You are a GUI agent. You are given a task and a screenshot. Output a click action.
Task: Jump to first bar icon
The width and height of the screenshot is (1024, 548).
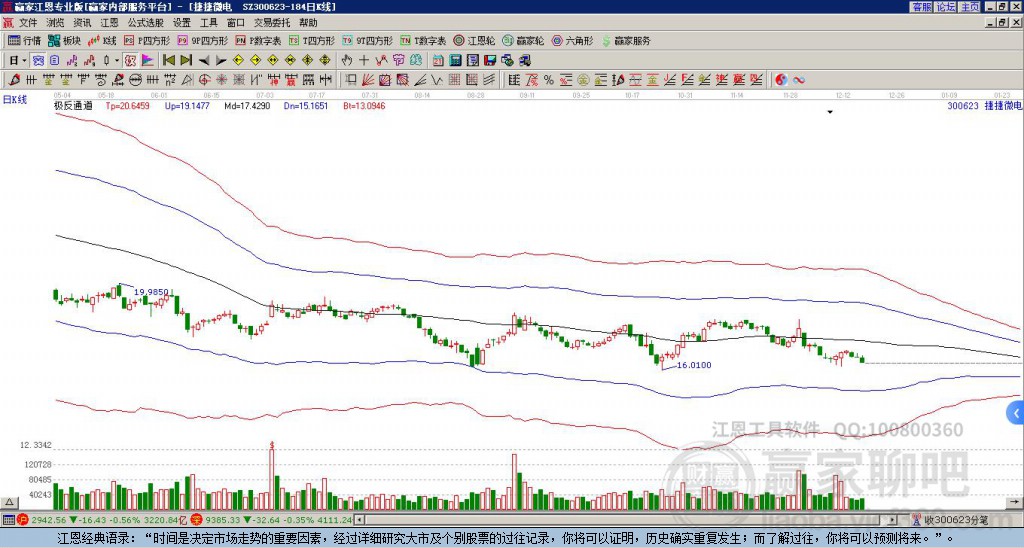pos(168,61)
